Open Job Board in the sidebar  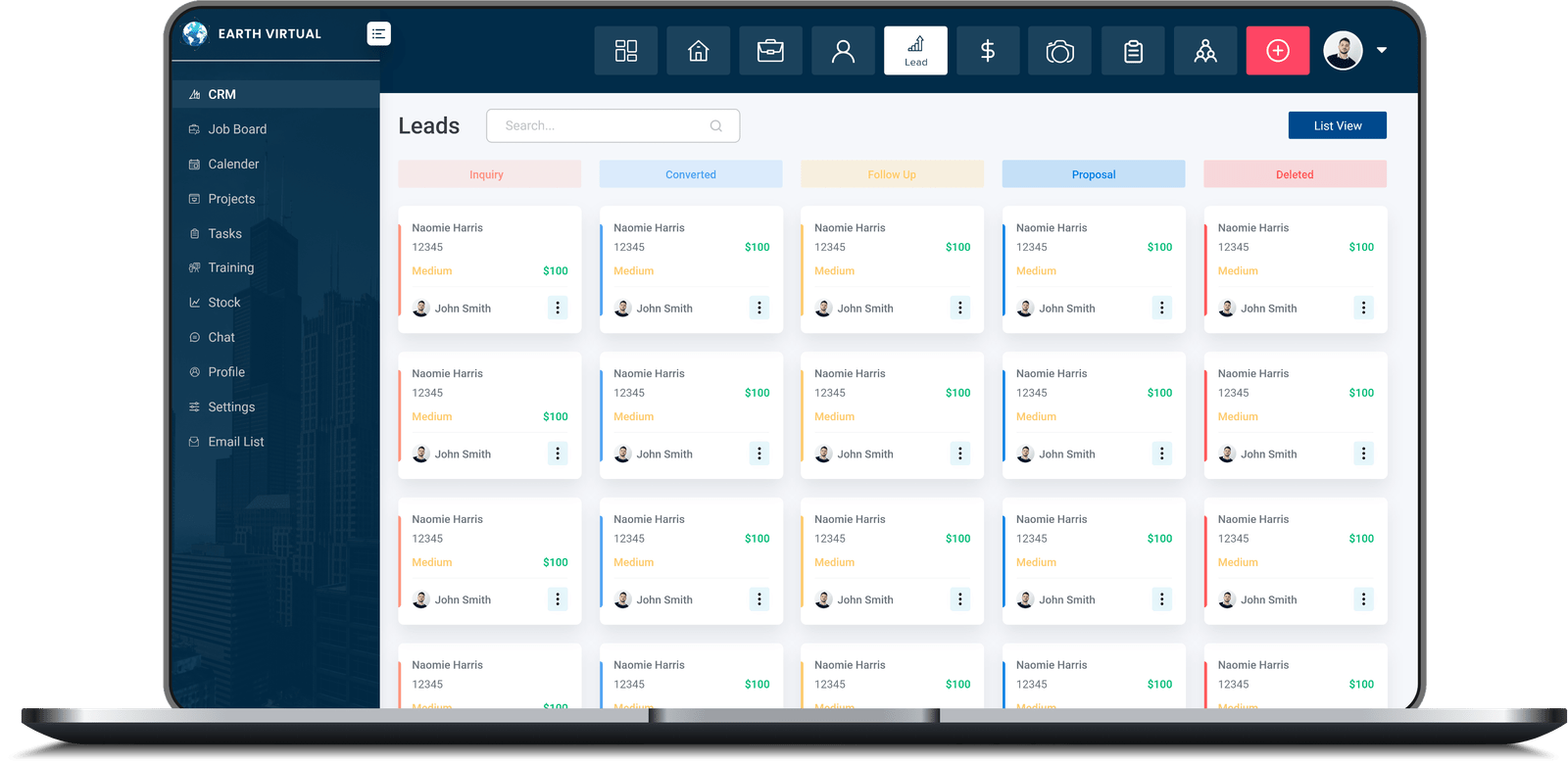(x=237, y=129)
